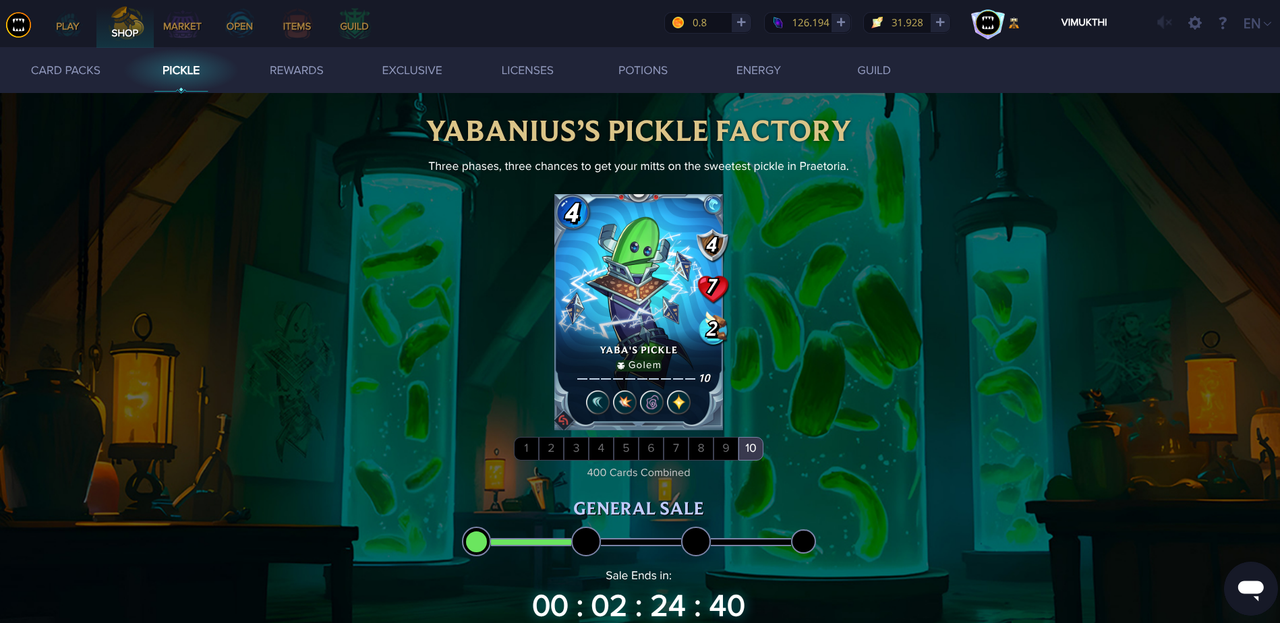Image resolution: width=1280 pixels, height=623 pixels.
Task: Toggle the muted sound speaker icon
Action: [x=1165, y=23]
